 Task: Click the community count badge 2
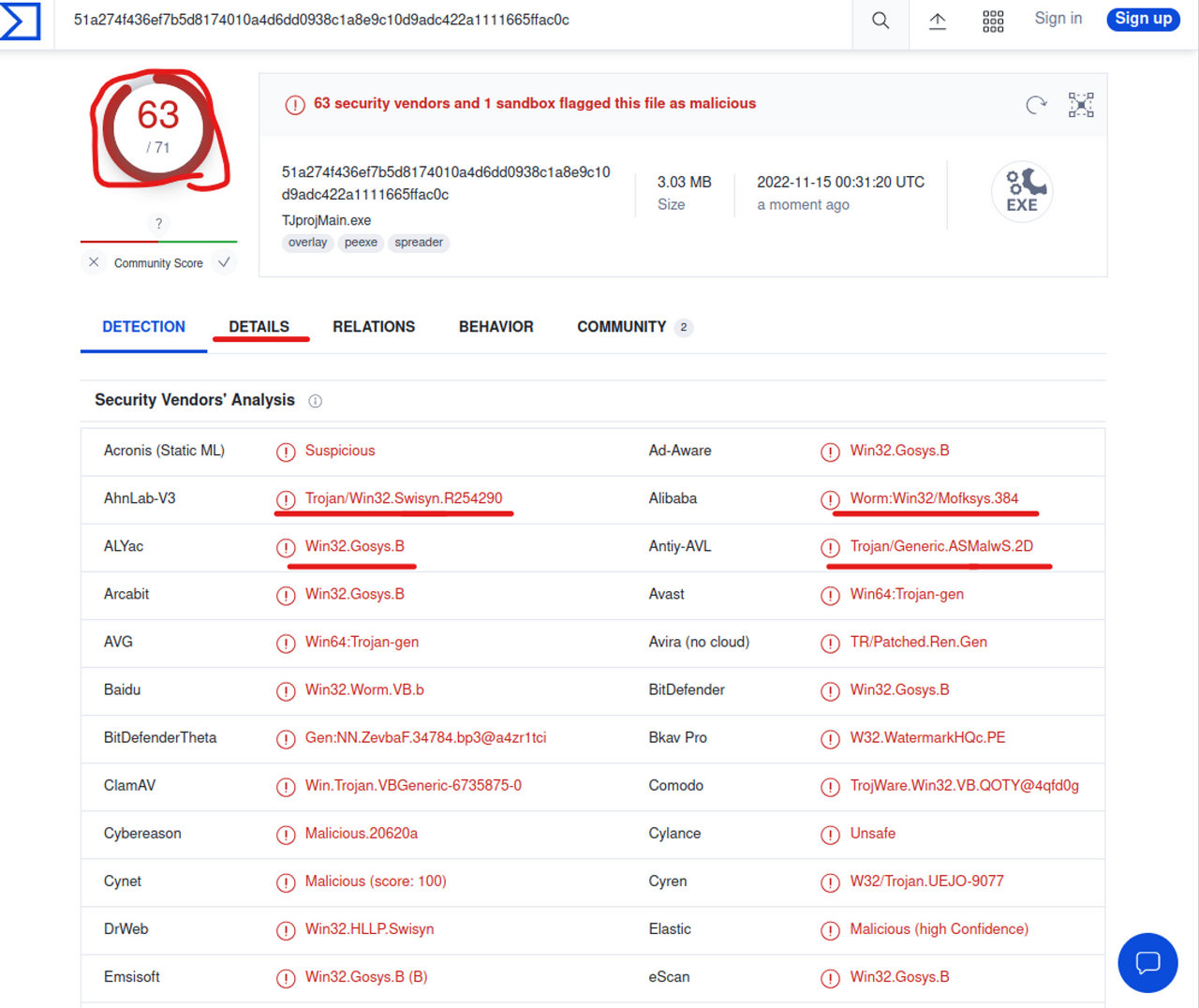[684, 327]
